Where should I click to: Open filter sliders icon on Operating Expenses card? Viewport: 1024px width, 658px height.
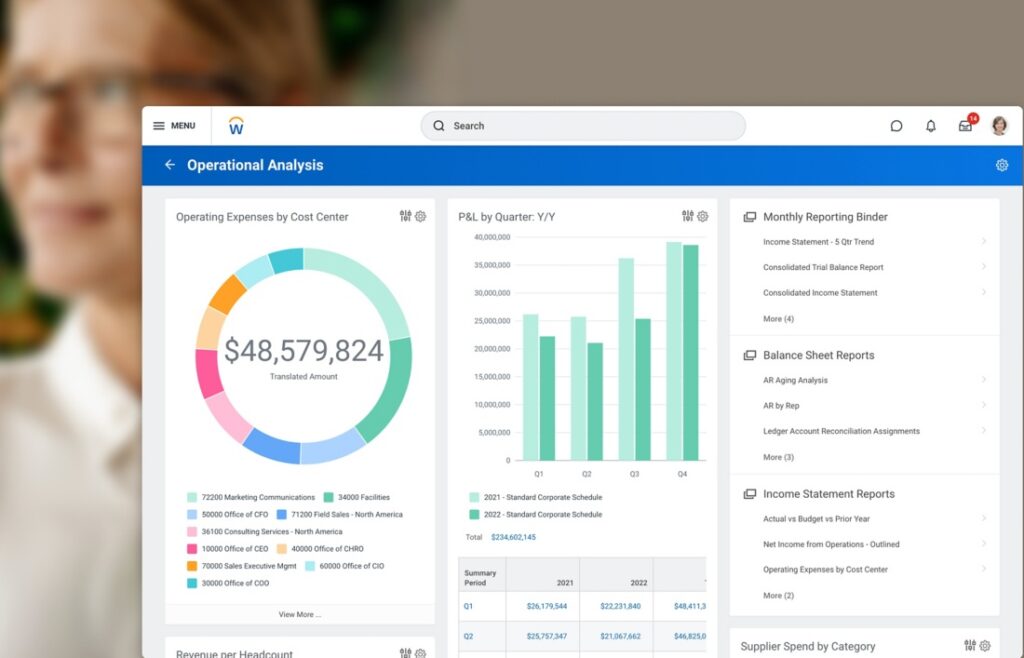tap(405, 216)
